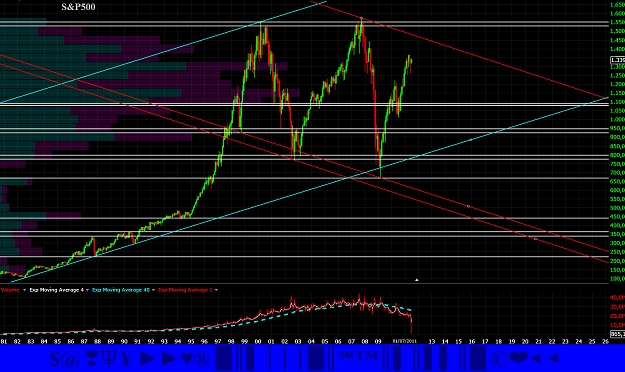Click the trendline handle on the lower red line
Image resolution: width=625 pixels, height=372 pixels.
coord(535,238)
